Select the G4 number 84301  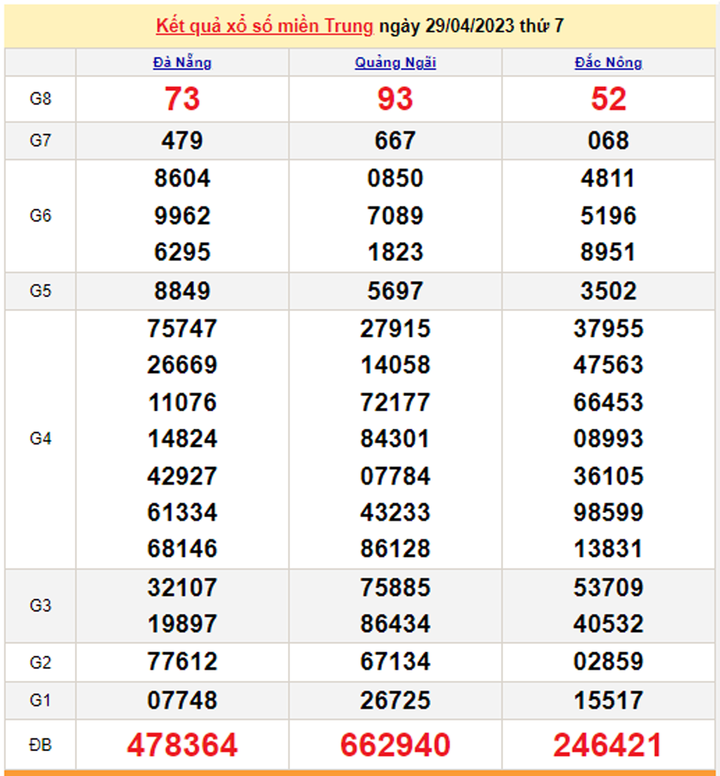click(x=395, y=438)
